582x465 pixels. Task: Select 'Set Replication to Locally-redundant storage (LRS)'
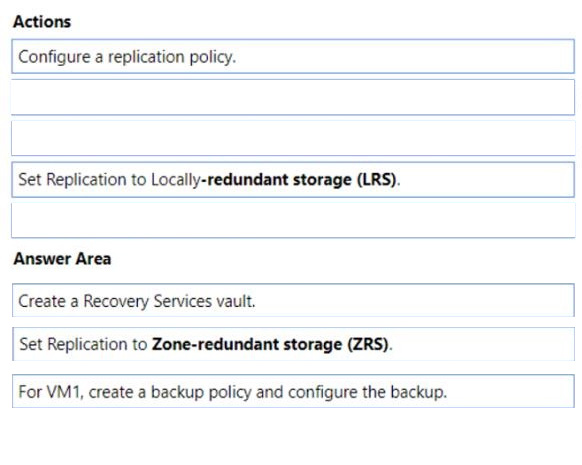293,180
